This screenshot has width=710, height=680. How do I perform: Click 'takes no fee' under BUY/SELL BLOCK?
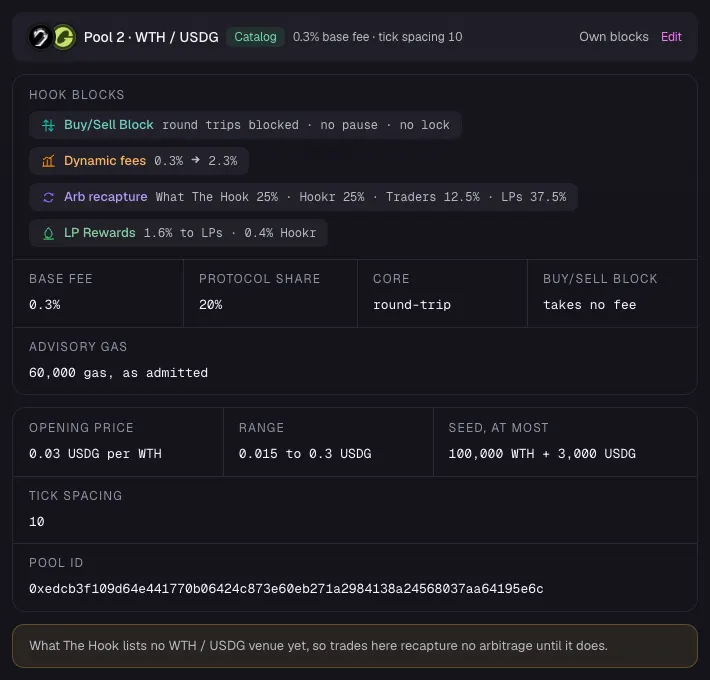click(x=590, y=305)
